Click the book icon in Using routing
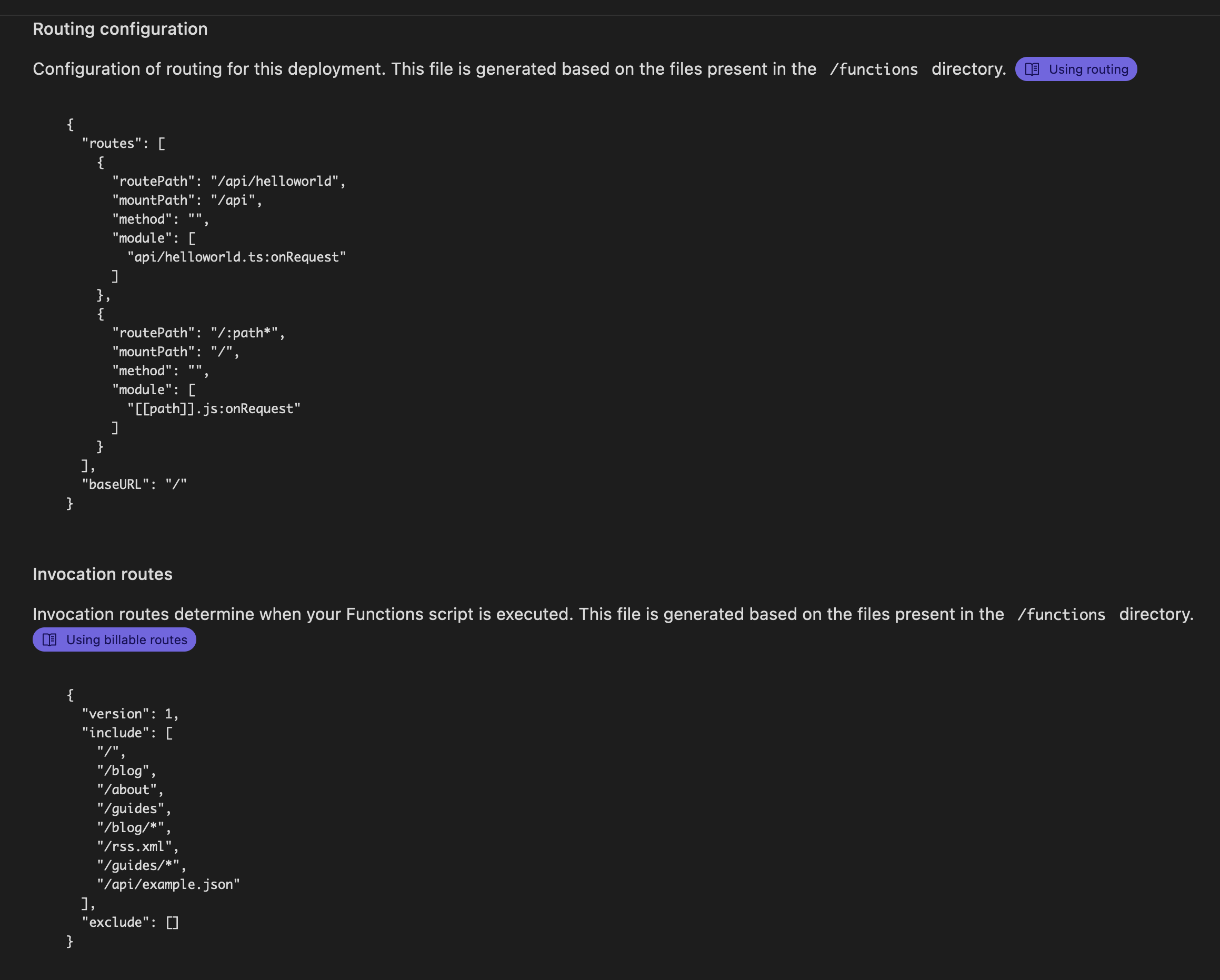 [x=1032, y=69]
